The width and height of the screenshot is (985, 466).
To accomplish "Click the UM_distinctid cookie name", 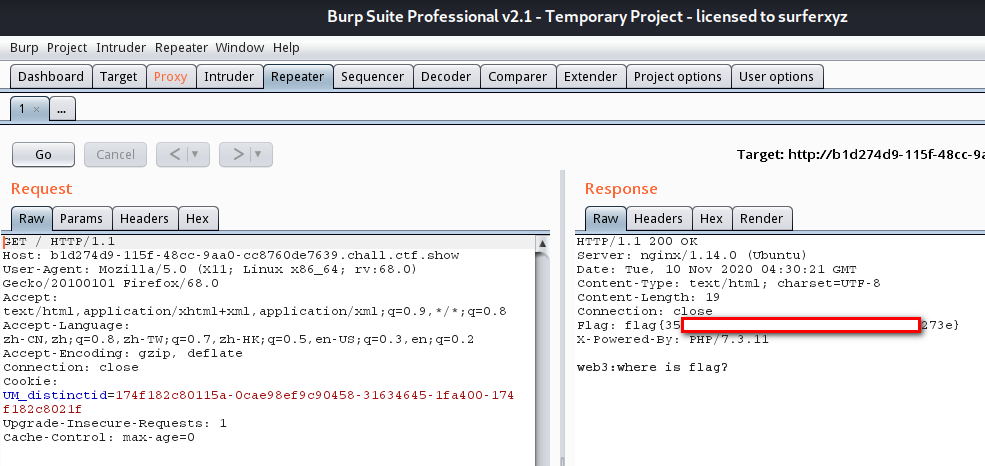I will 55,396.
